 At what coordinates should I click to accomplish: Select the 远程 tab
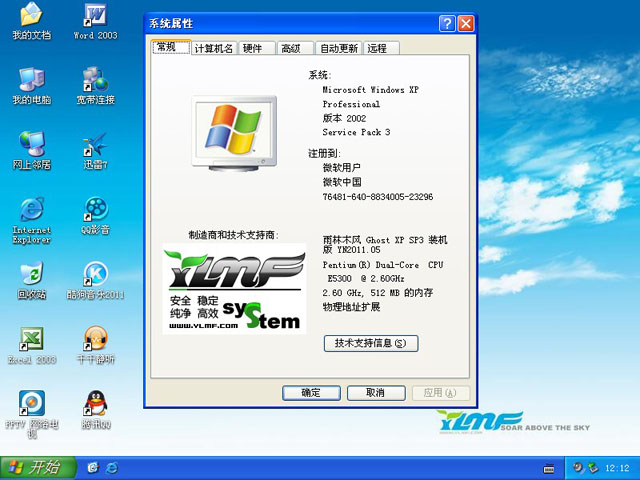coord(380,49)
